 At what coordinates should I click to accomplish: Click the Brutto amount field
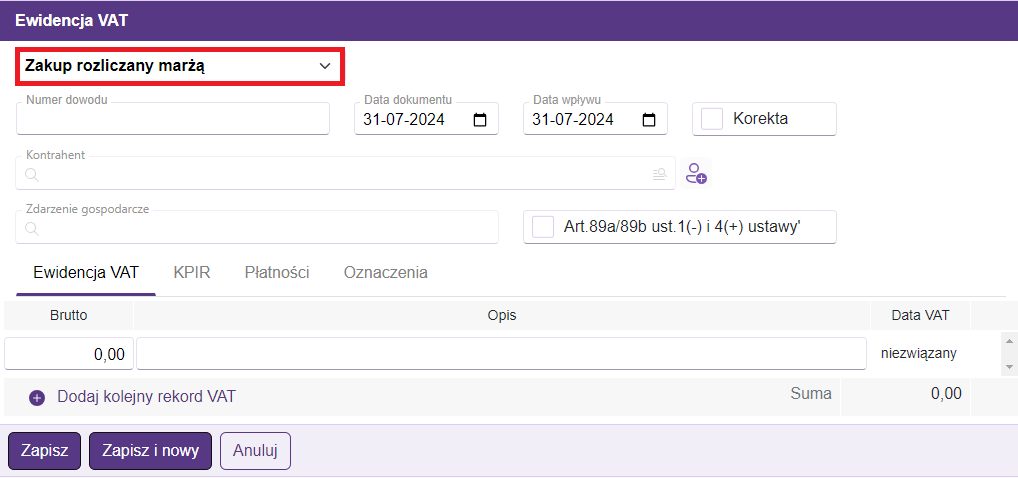[x=69, y=354]
